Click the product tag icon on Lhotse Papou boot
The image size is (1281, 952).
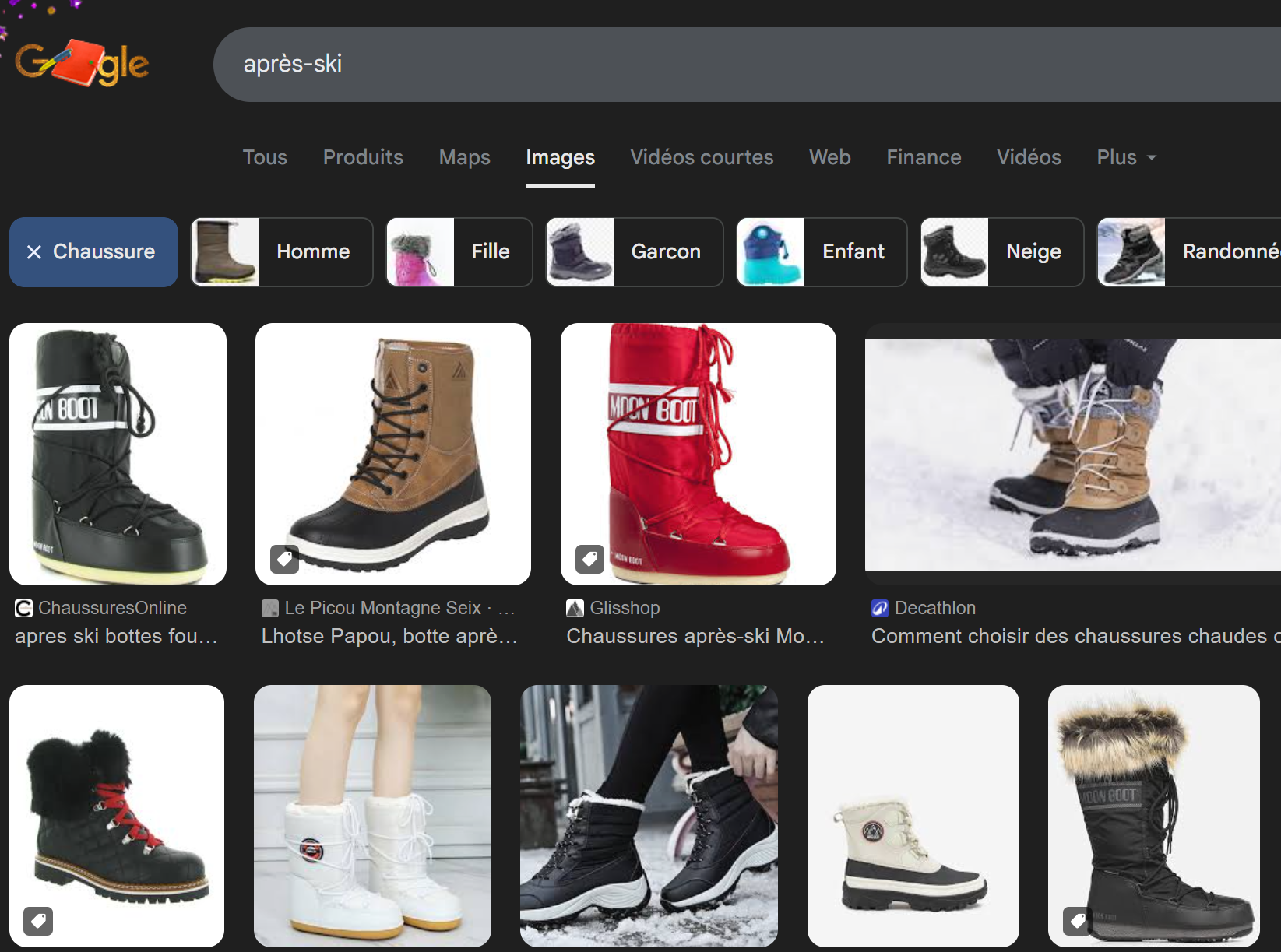pos(285,559)
